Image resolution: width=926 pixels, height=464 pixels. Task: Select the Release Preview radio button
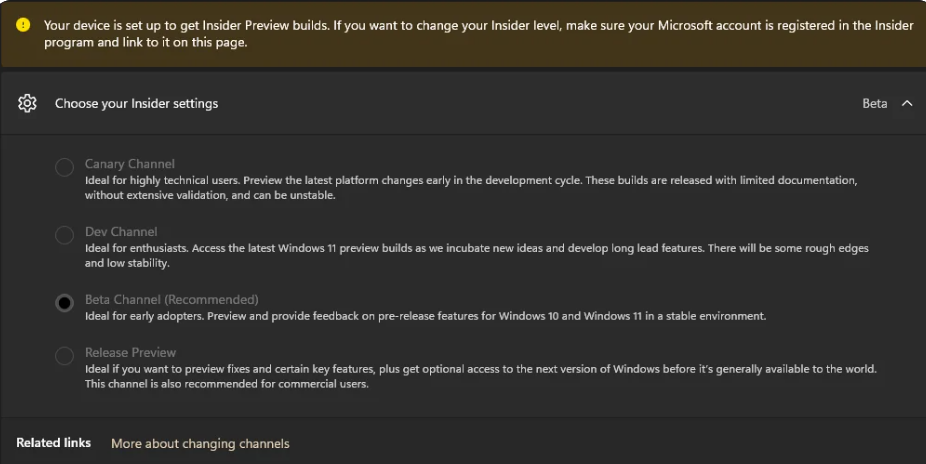click(65, 356)
